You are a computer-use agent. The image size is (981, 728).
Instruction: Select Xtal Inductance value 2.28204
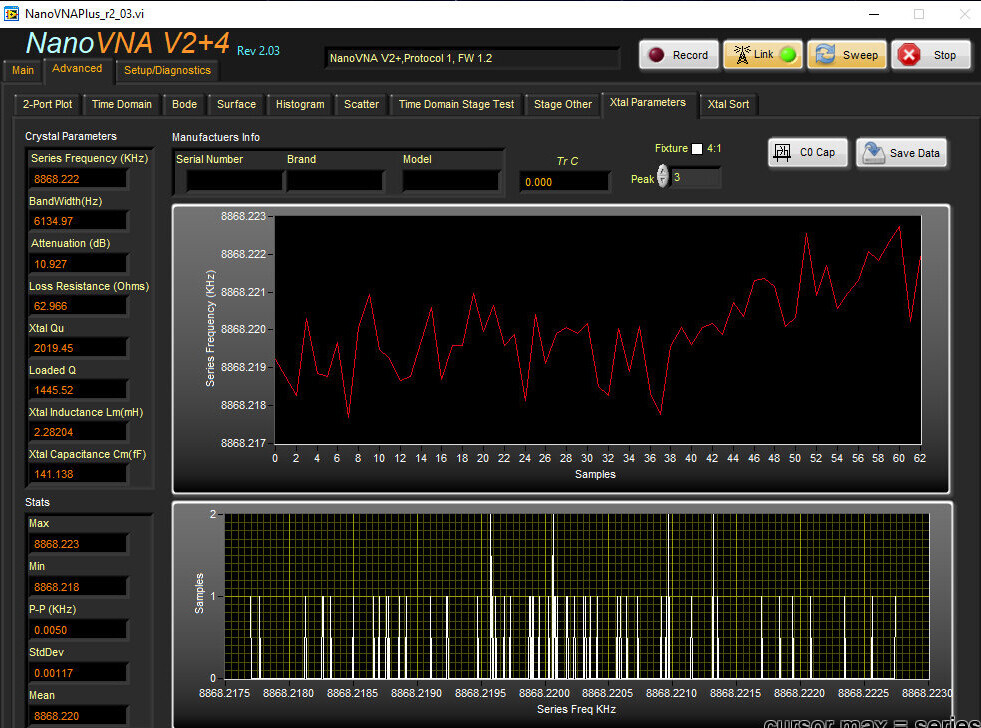(x=79, y=432)
